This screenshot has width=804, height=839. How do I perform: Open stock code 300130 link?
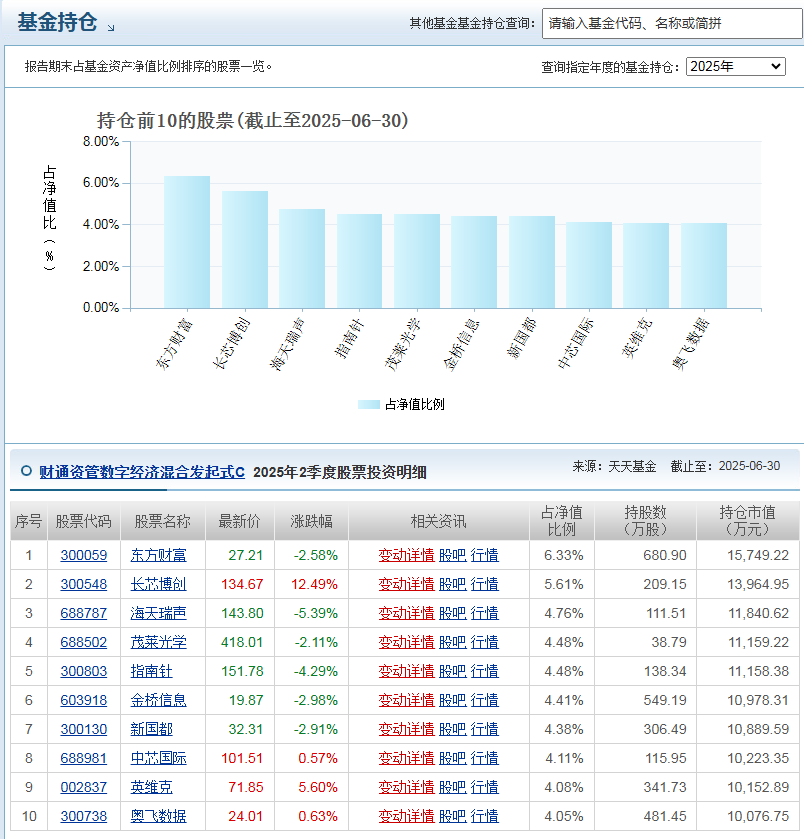pyautogui.click(x=83, y=729)
